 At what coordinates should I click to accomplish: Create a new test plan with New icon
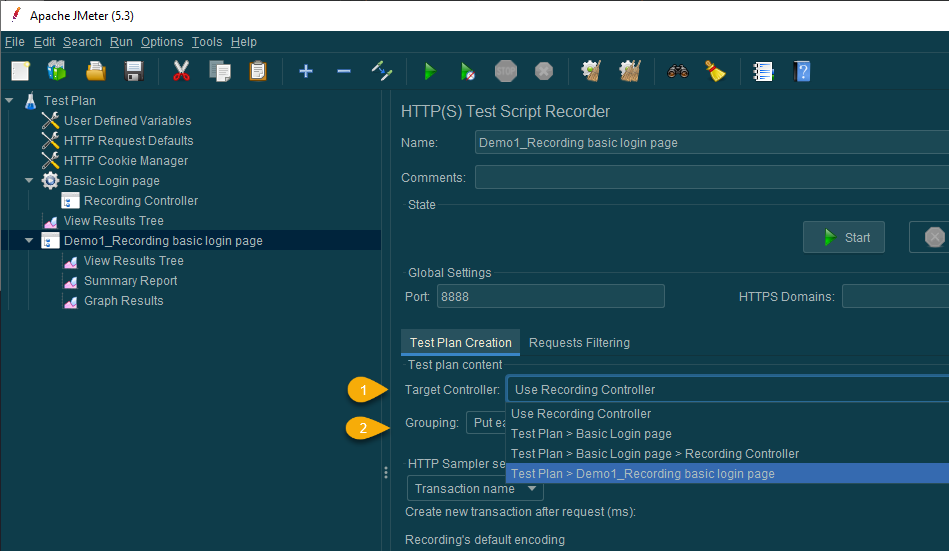(21, 71)
